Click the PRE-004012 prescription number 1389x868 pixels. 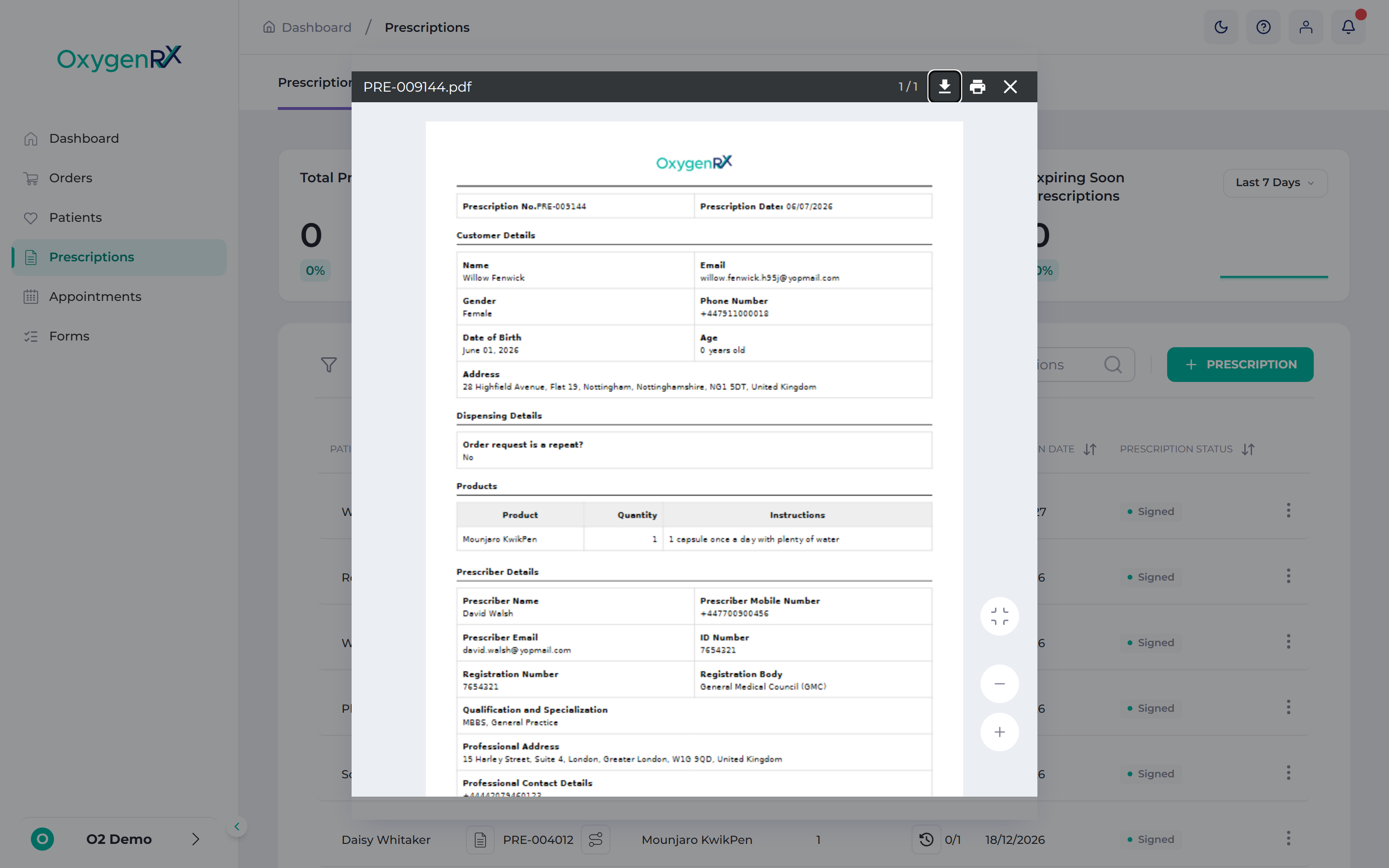538,840
